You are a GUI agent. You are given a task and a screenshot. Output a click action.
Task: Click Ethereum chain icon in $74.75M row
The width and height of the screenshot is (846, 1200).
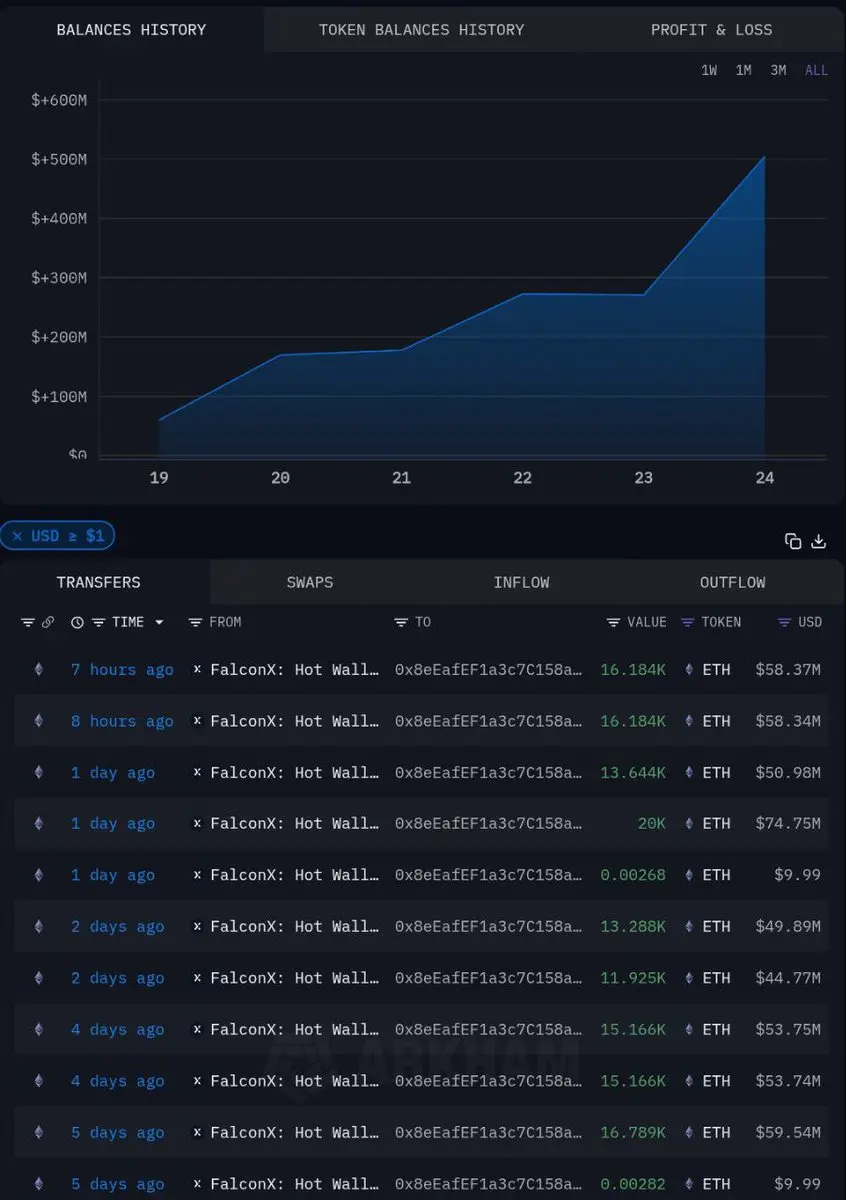click(x=39, y=824)
